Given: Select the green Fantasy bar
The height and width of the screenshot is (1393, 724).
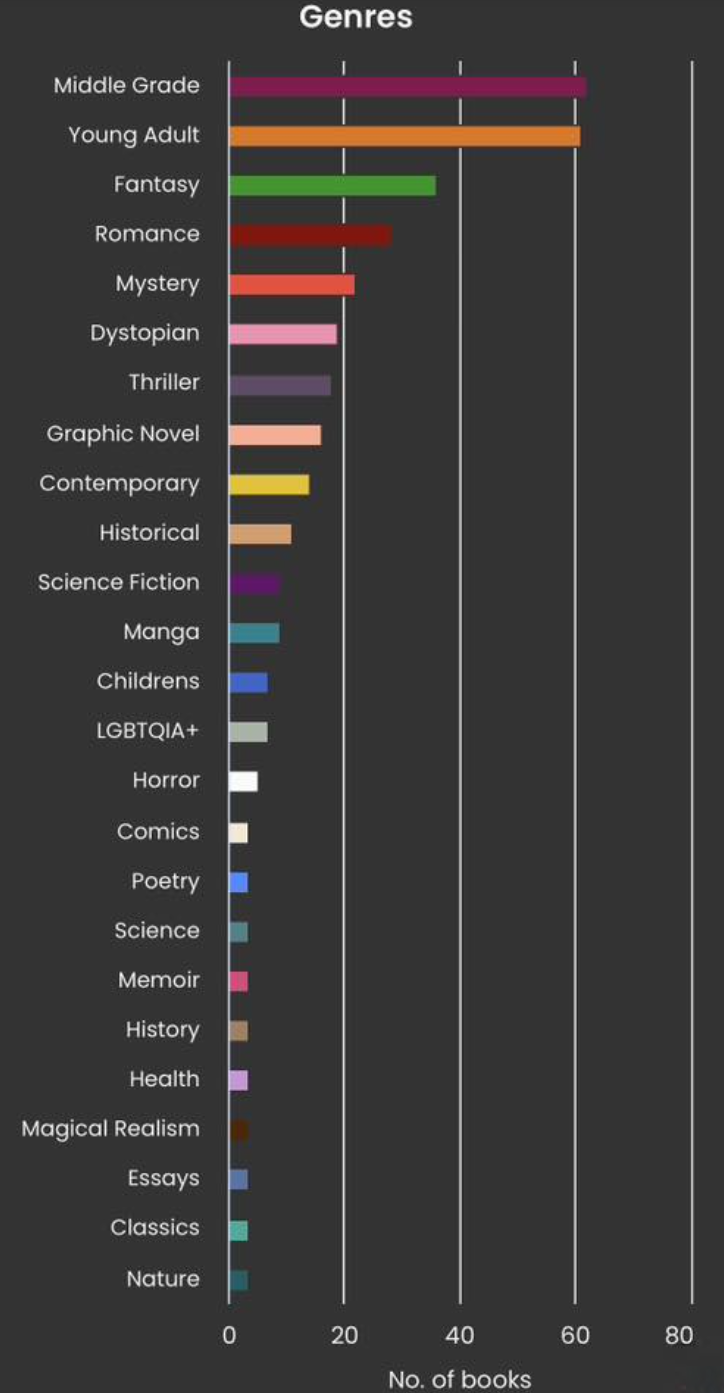Looking at the screenshot, I should point(332,185).
